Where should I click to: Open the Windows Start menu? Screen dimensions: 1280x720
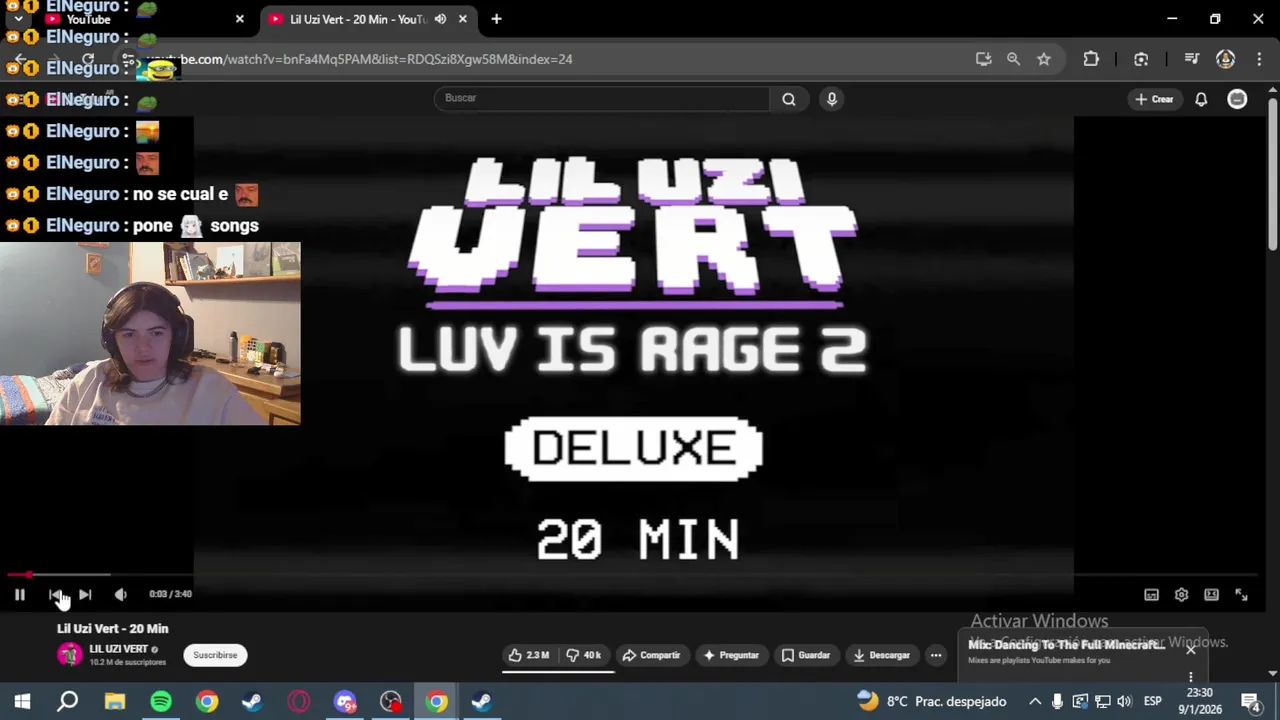click(x=22, y=701)
